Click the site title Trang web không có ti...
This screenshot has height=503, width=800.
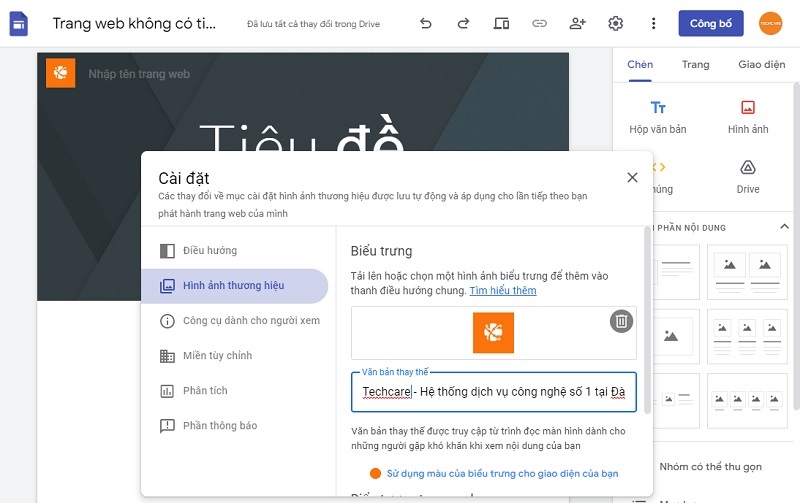click(134, 23)
